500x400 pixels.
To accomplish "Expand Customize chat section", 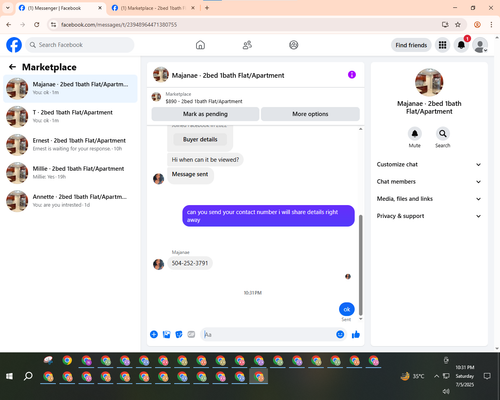I will click(429, 164).
